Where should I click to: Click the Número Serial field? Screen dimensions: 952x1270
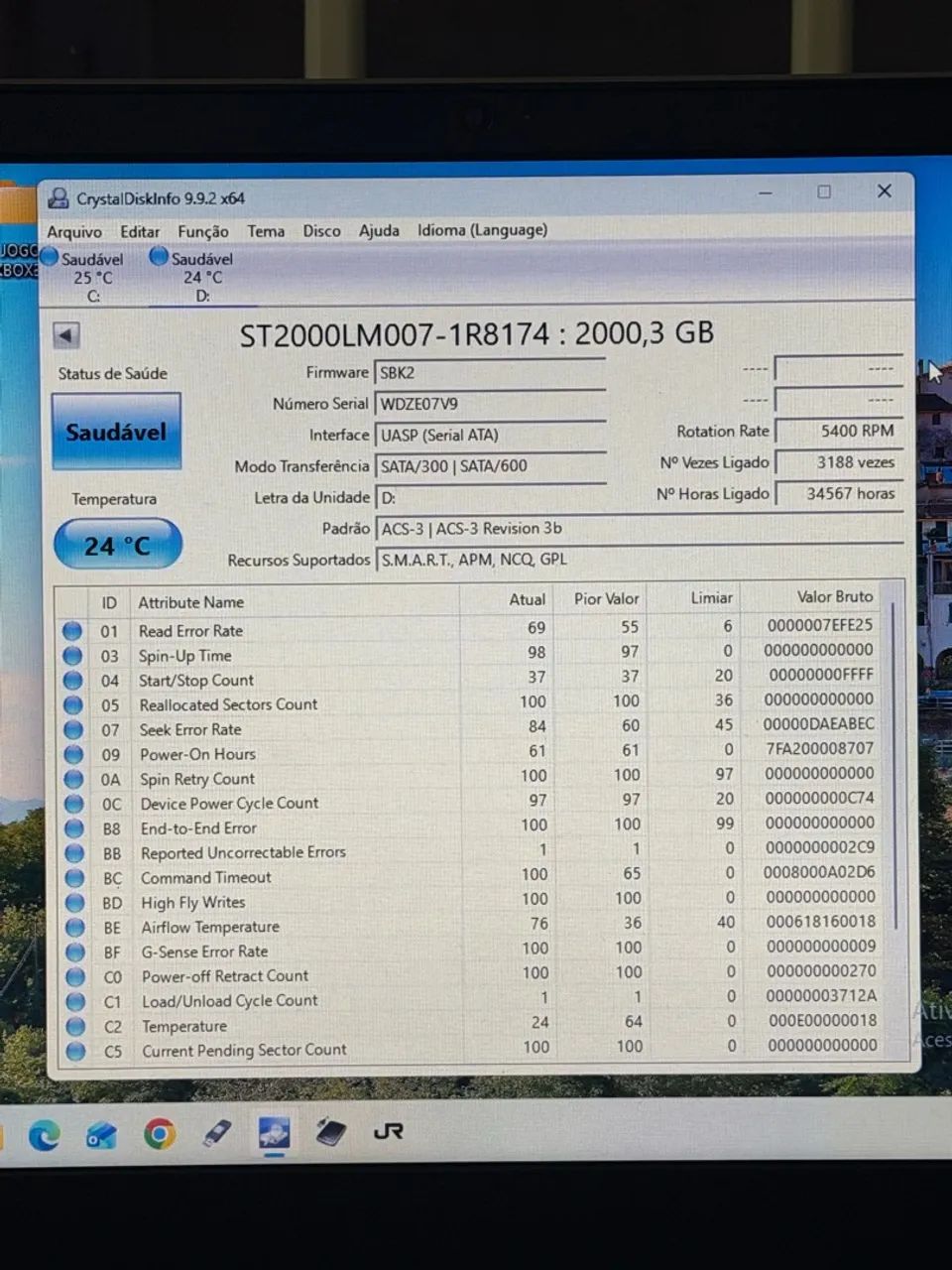pos(491,404)
